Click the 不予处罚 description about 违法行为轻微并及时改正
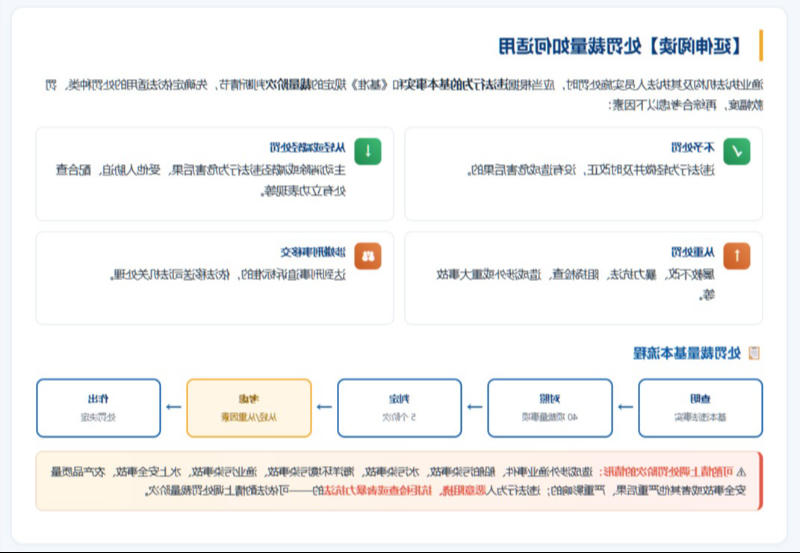This screenshot has height=553, width=800. click(591, 170)
